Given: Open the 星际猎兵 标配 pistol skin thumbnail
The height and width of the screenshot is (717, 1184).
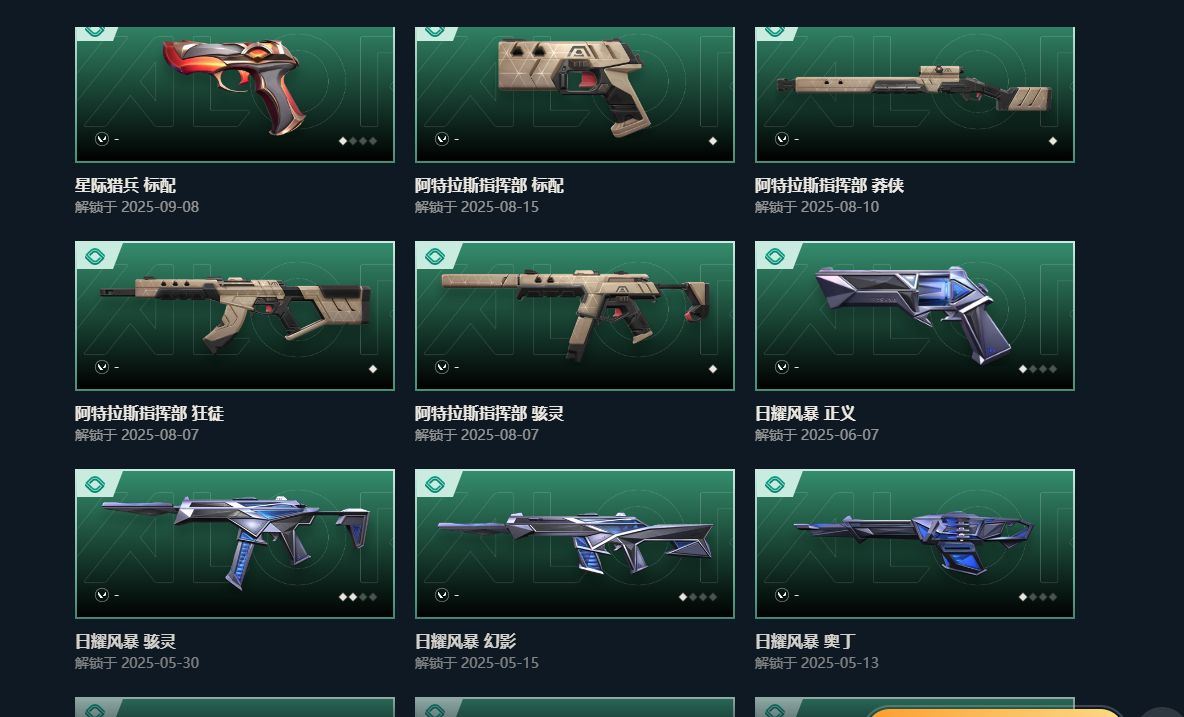Looking at the screenshot, I should (x=235, y=94).
